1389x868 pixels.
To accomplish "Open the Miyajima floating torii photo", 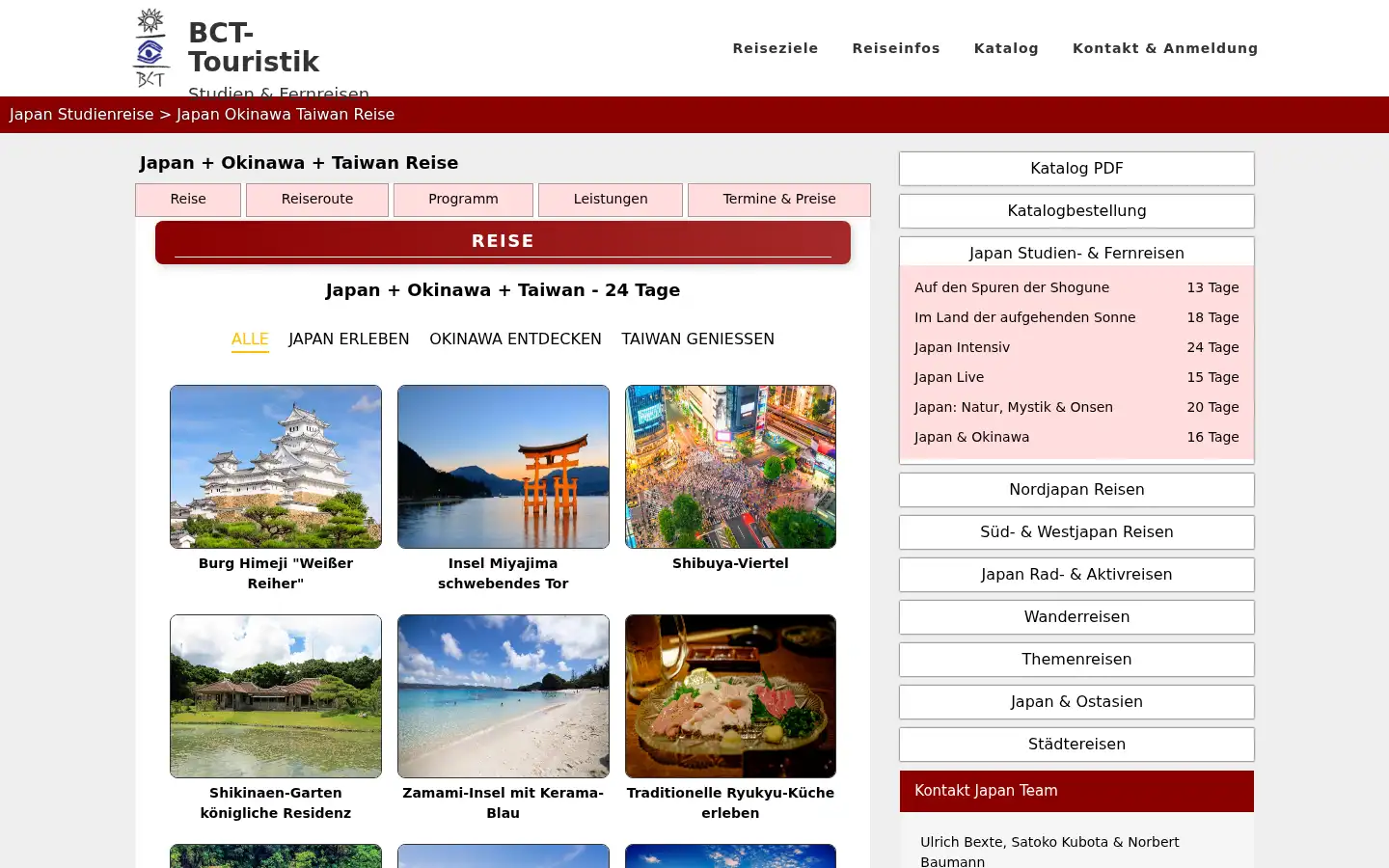I will (x=504, y=467).
